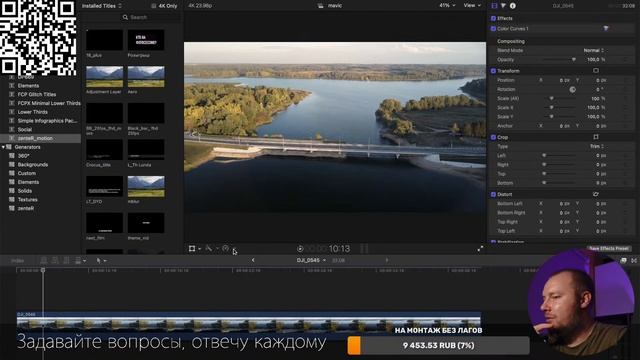Image resolution: width=640 pixels, height=360 pixels.
Task: Click the append clip timeline icon
Action: click(x=66, y=260)
